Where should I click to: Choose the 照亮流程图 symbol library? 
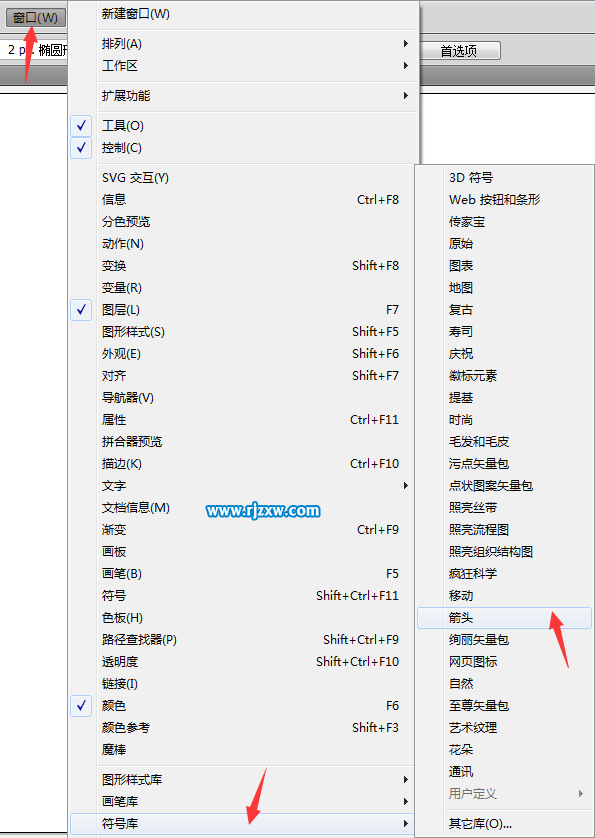[504, 530]
